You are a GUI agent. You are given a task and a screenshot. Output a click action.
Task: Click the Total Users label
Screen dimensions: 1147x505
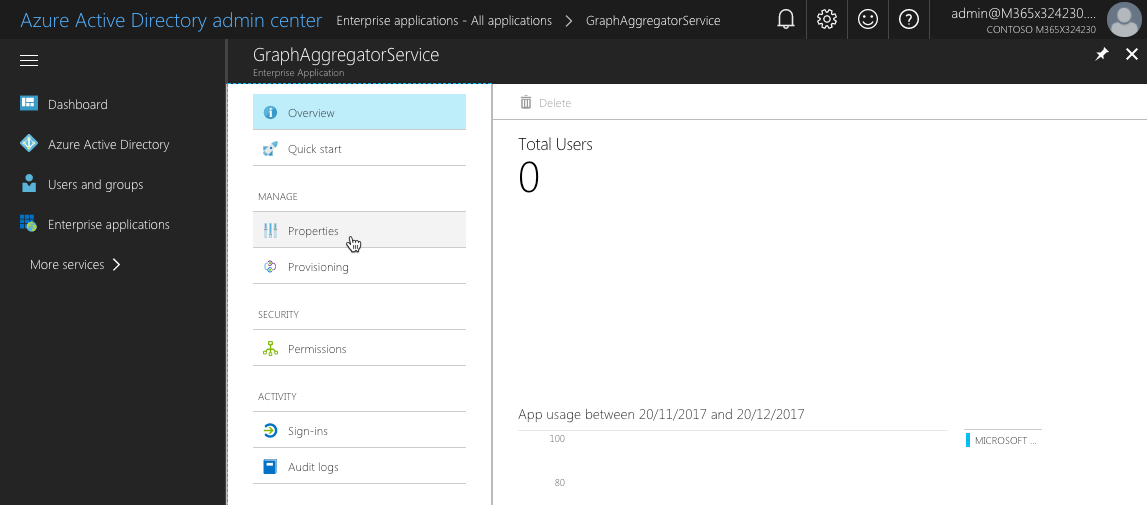click(555, 144)
